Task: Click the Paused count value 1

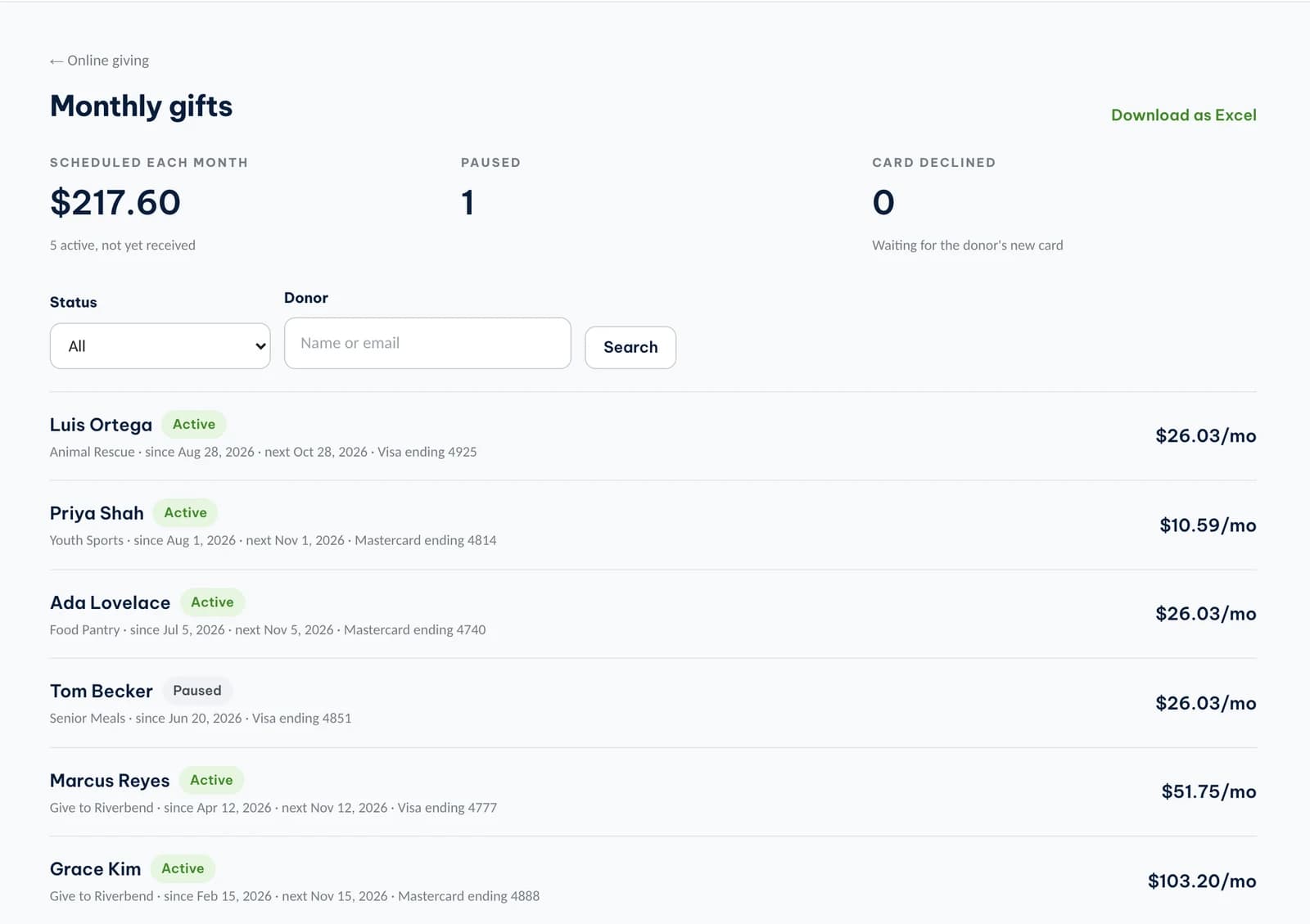Action: pyautogui.click(x=468, y=202)
